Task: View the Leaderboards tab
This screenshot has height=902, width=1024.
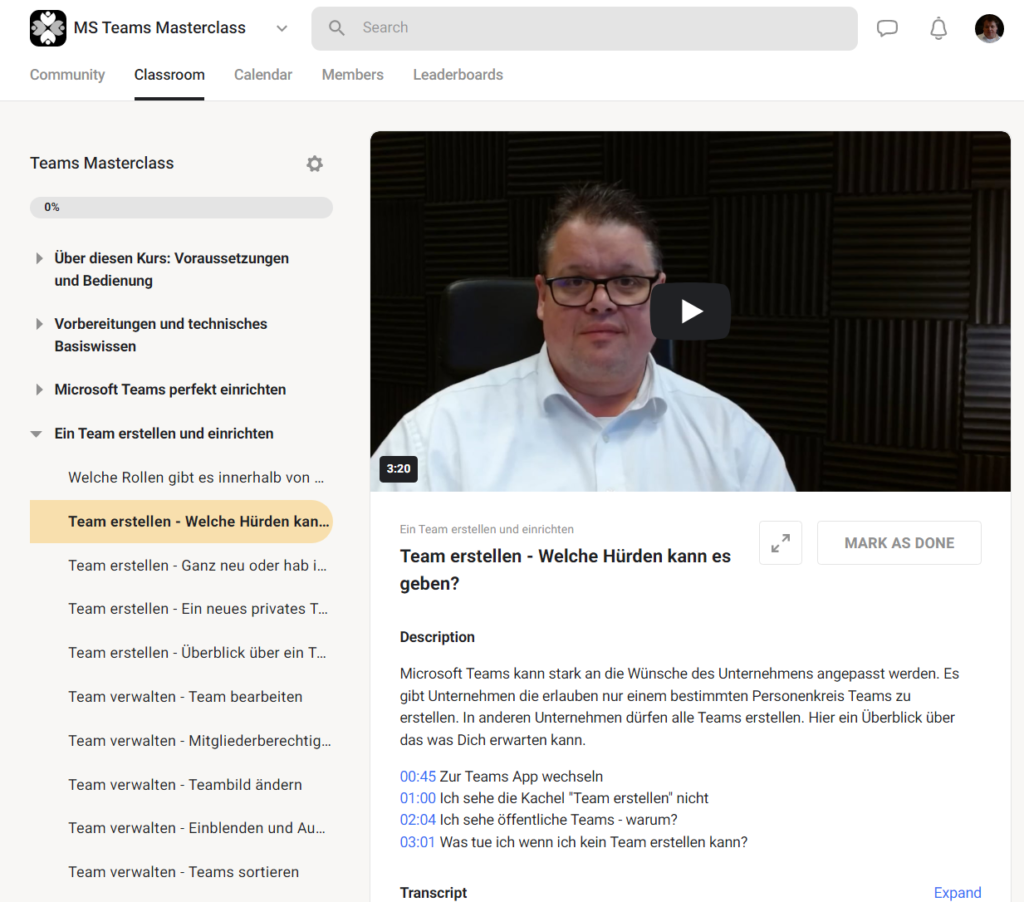Action: click(x=458, y=74)
